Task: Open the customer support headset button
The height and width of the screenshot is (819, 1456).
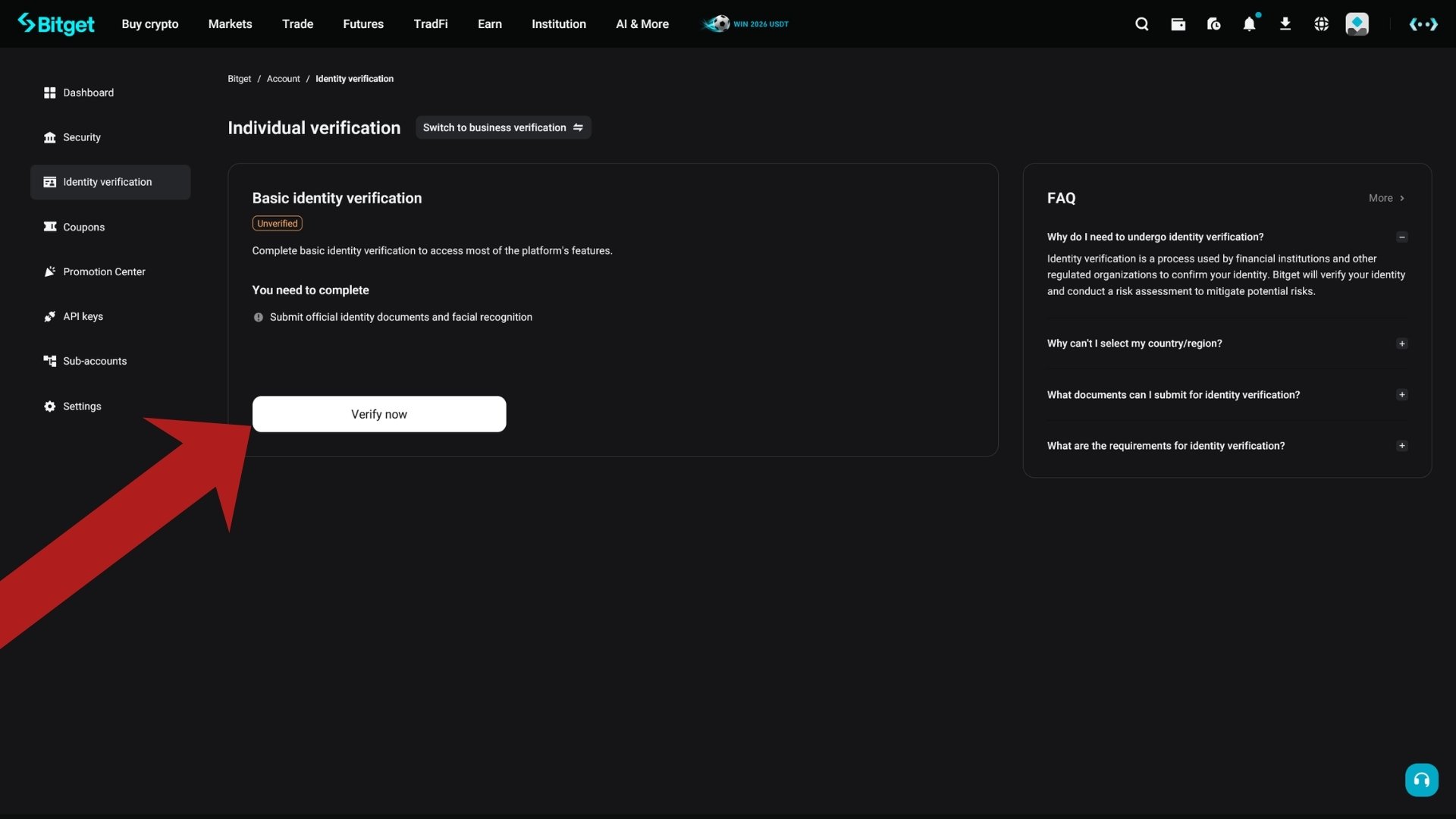Action: (x=1422, y=780)
